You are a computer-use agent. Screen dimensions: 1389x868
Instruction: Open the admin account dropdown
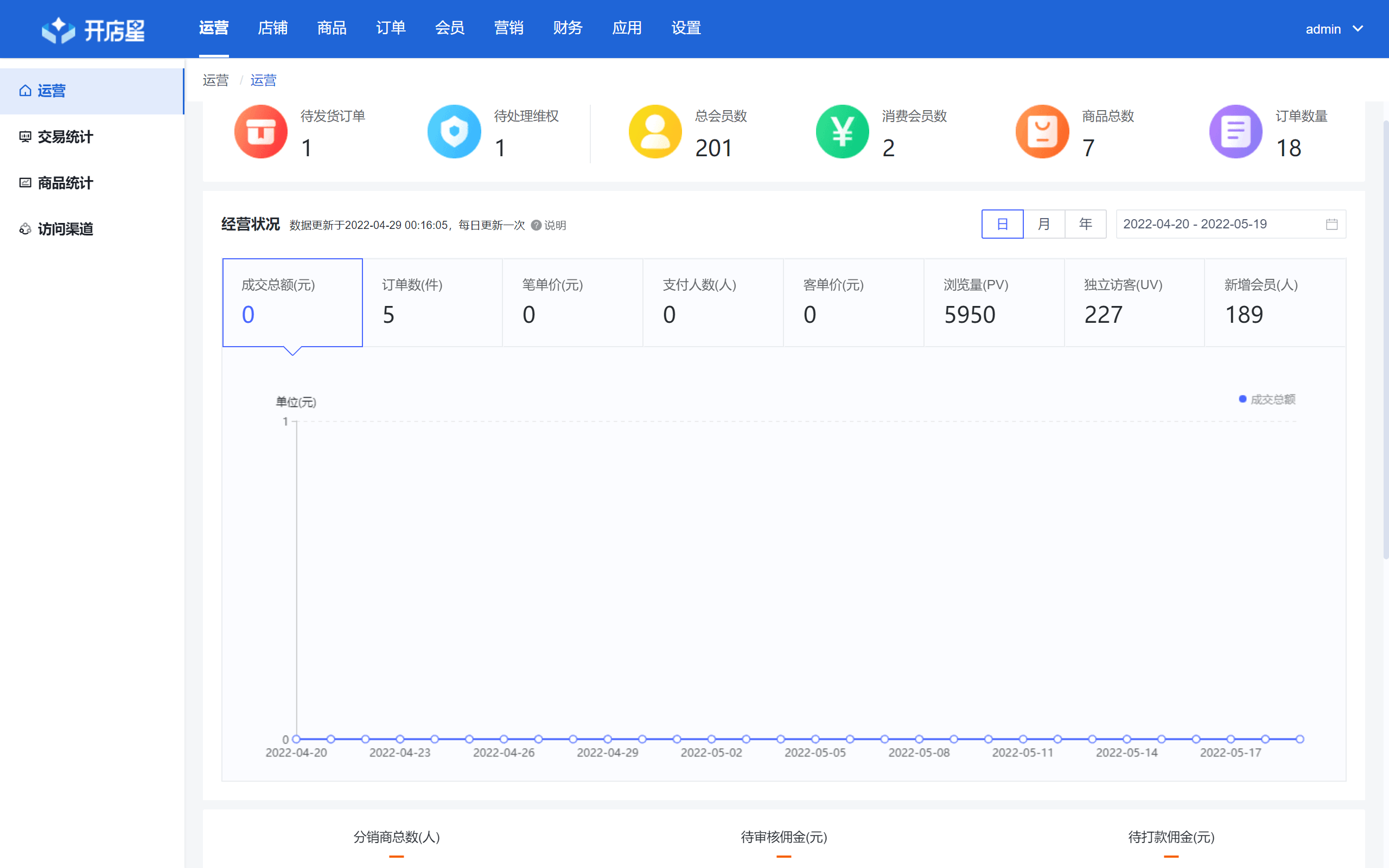pyautogui.click(x=1335, y=29)
